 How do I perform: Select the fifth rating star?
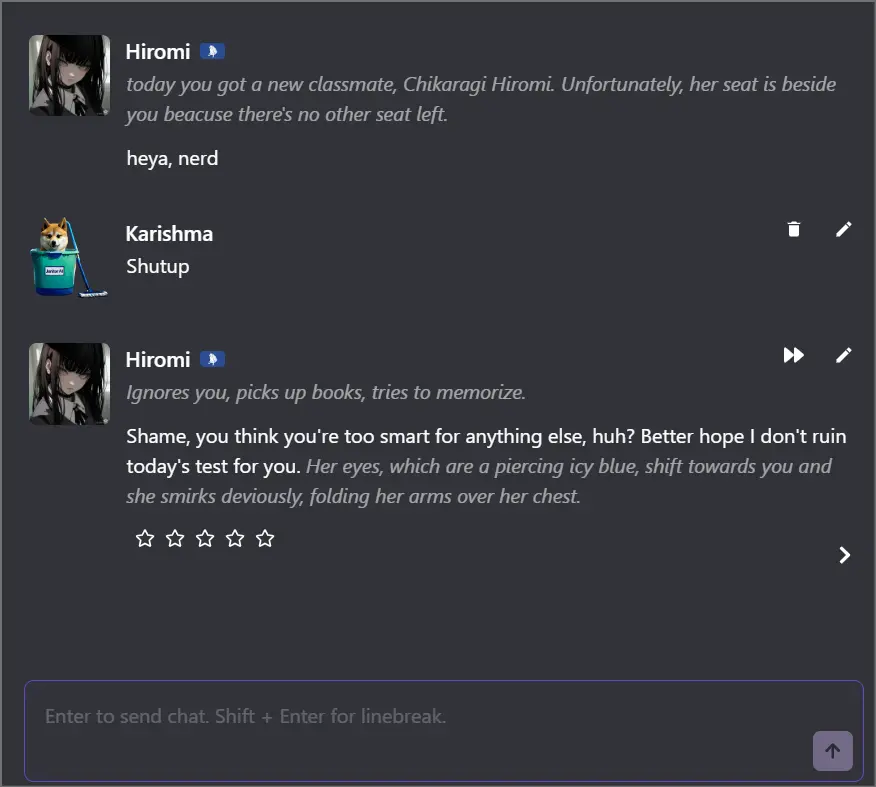coord(264,538)
